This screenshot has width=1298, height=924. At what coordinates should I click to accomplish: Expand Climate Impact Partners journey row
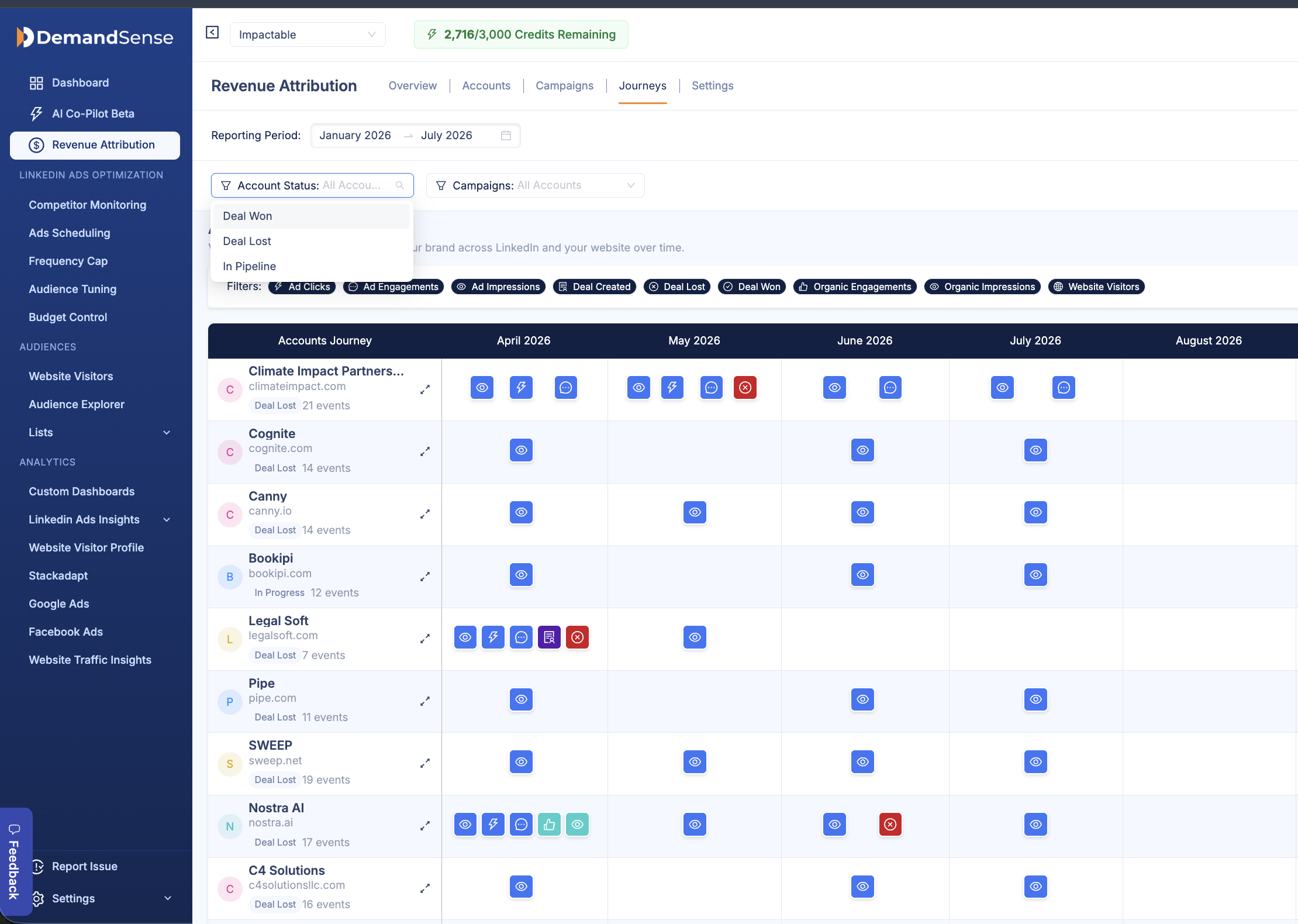tap(425, 389)
